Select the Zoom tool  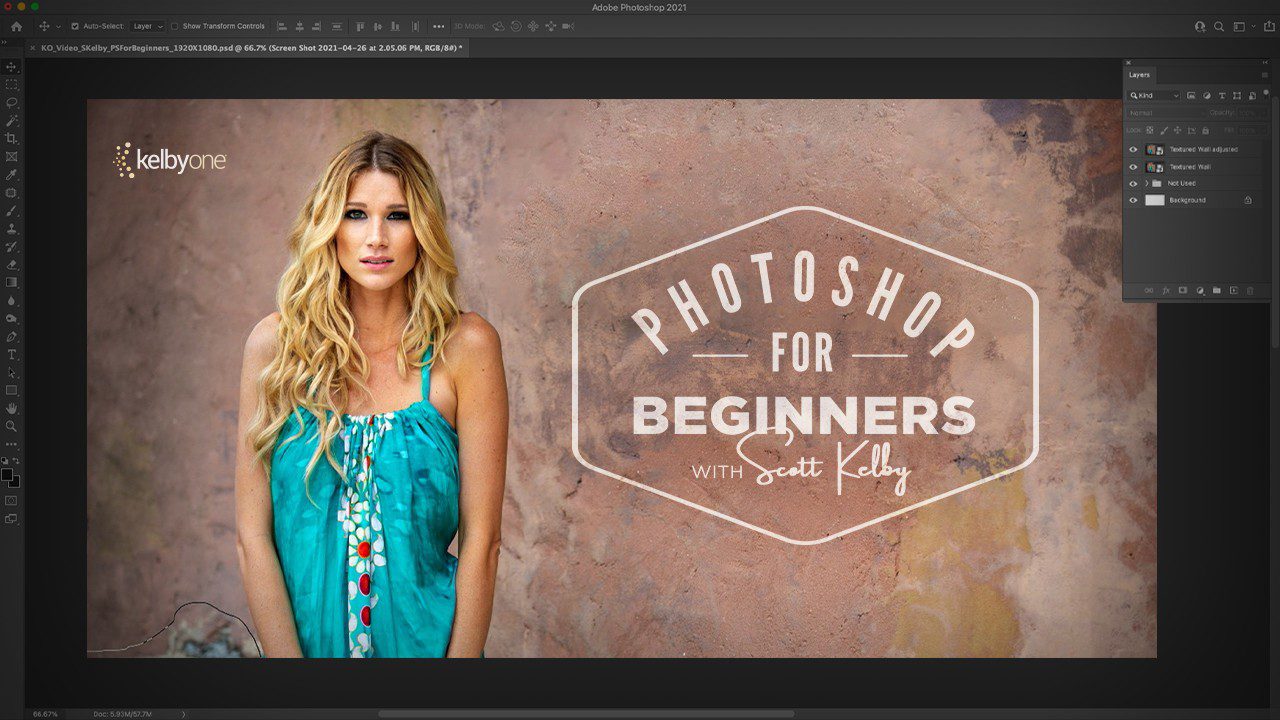[12, 426]
